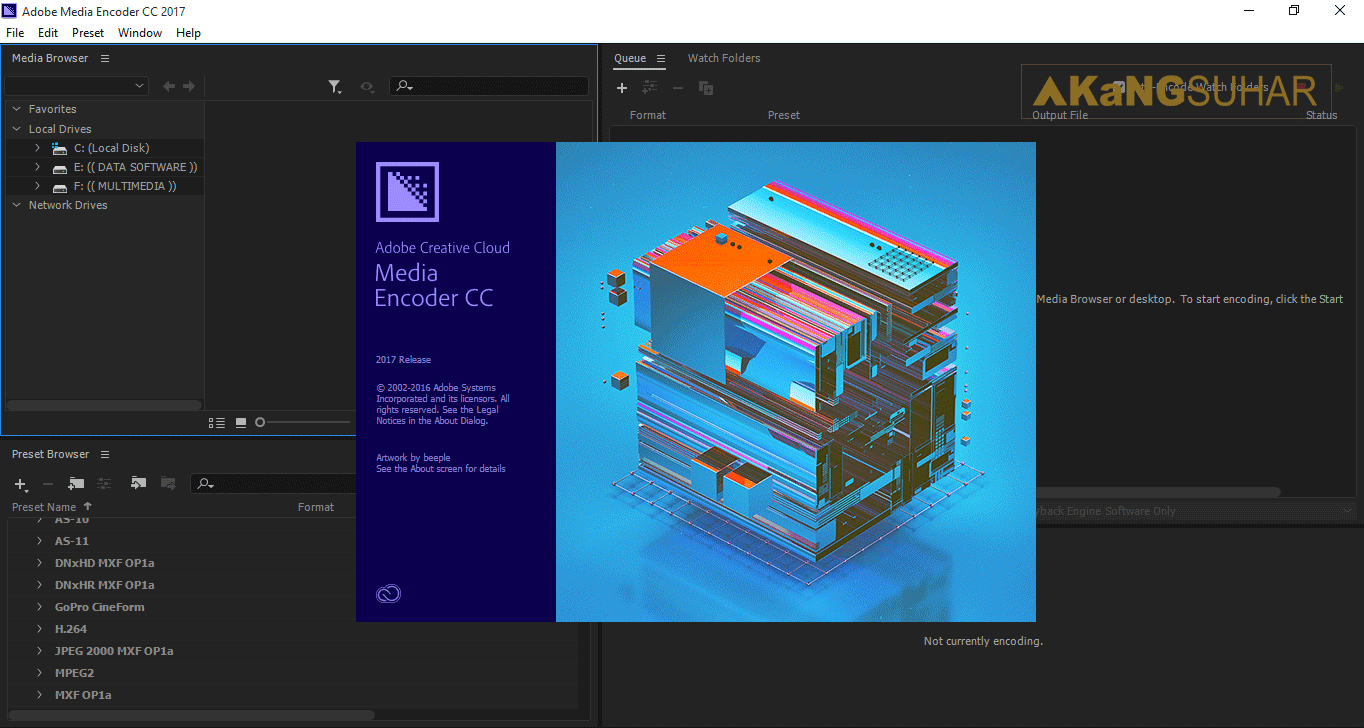Image resolution: width=1364 pixels, height=728 pixels.
Task: Expand the MPEG2 preset group
Action: [40, 673]
